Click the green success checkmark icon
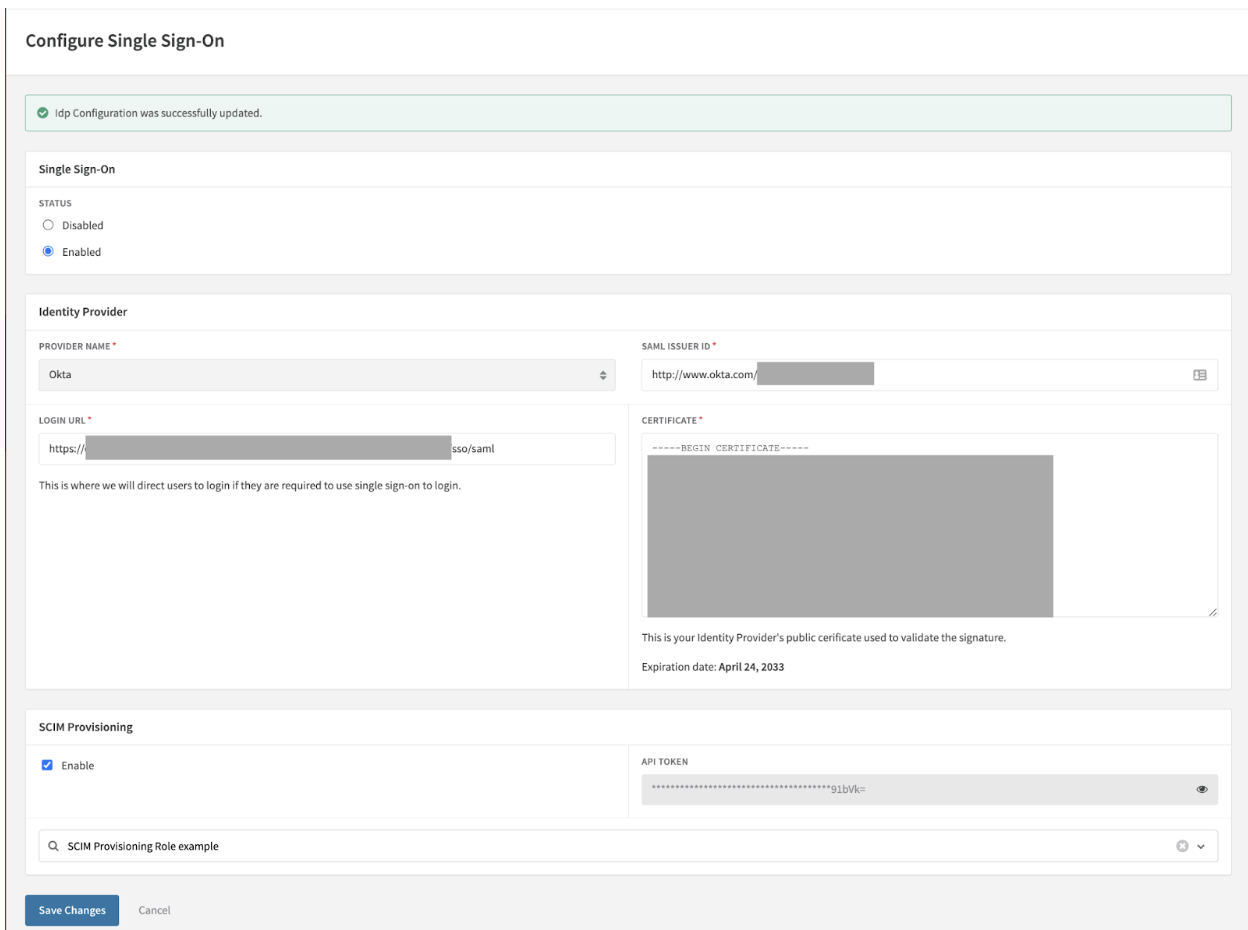 (41, 113)
